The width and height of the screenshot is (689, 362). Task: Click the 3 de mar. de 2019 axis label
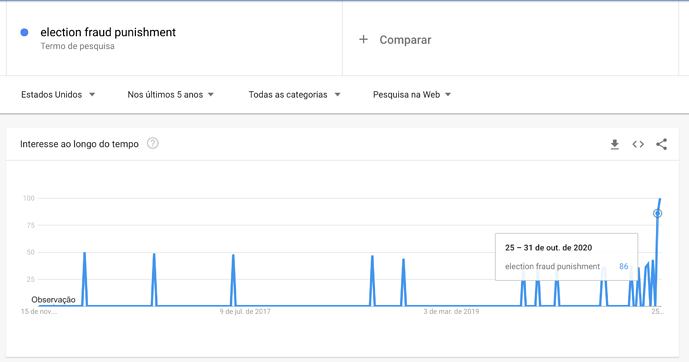(451, 311)
